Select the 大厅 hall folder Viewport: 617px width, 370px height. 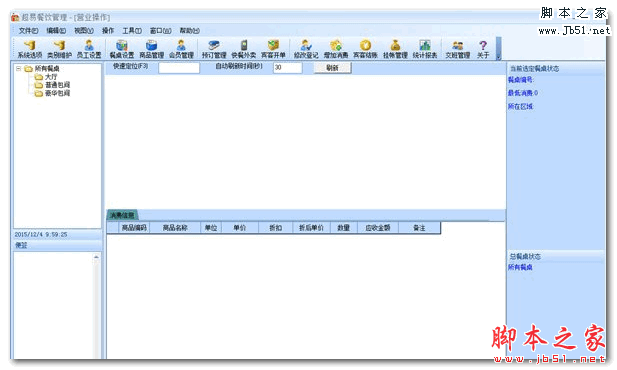[x=51, y=77]
